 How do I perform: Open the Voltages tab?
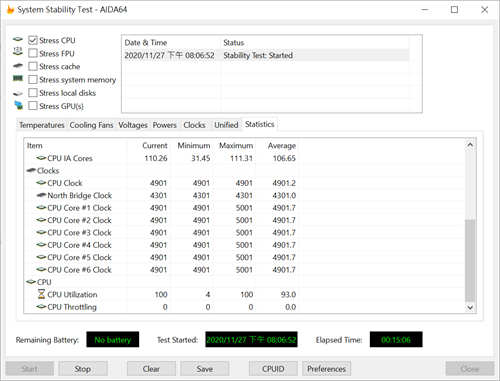pos(133,125)
